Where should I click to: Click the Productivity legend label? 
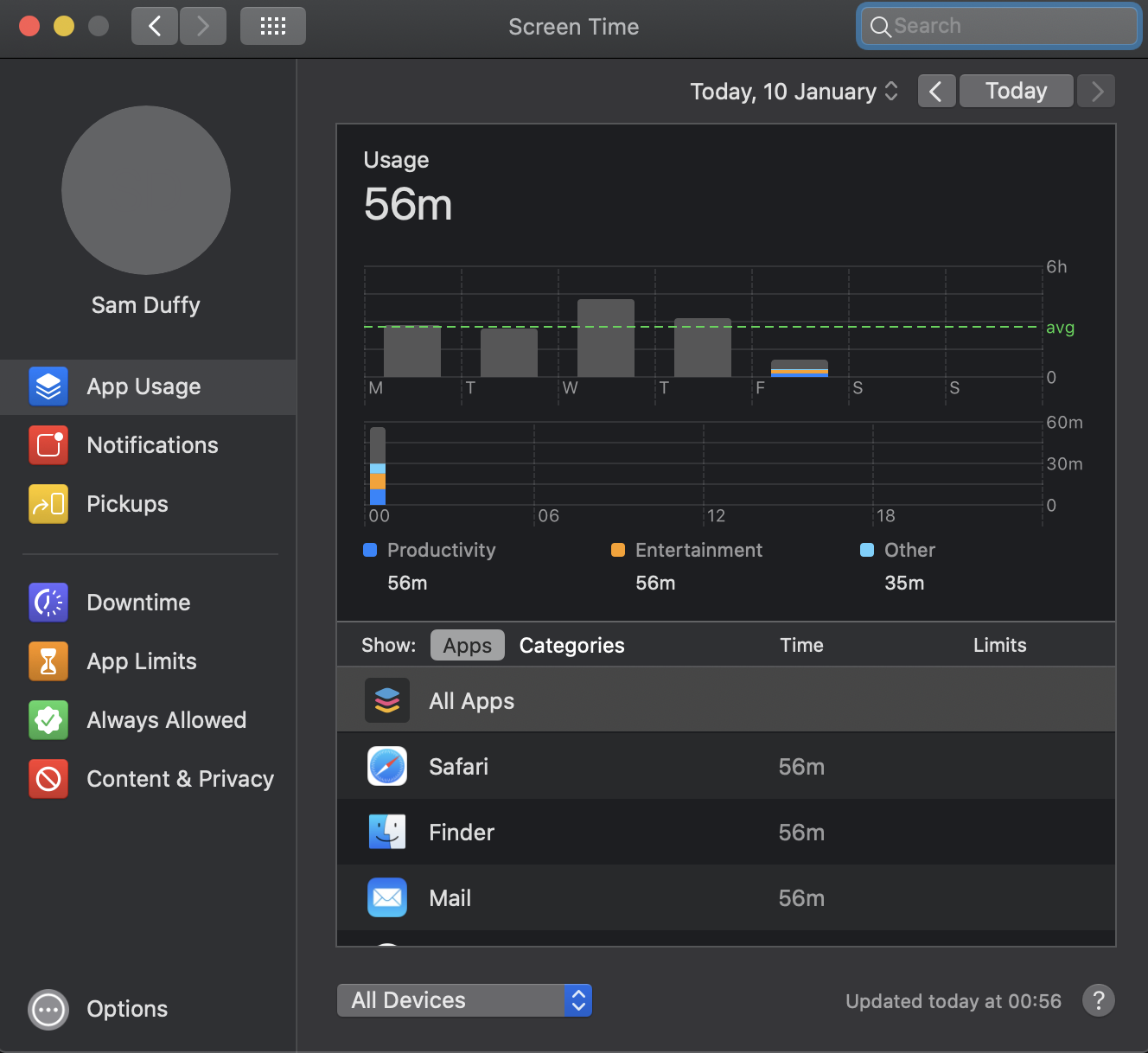click(441, 550)
